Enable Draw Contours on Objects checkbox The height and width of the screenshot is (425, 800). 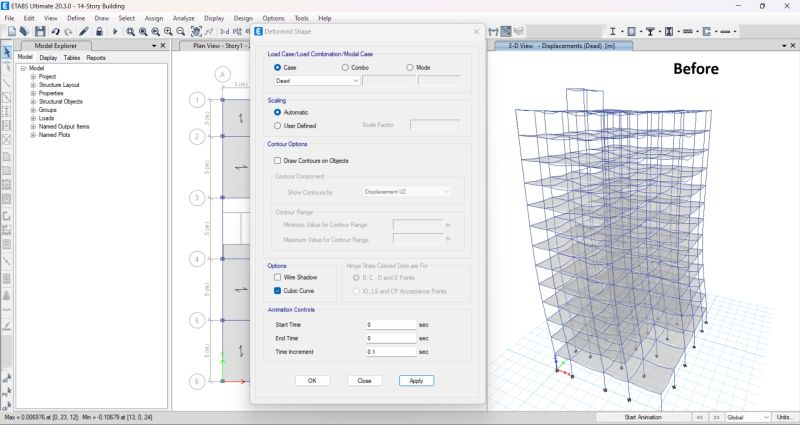(x=277, y=161)
